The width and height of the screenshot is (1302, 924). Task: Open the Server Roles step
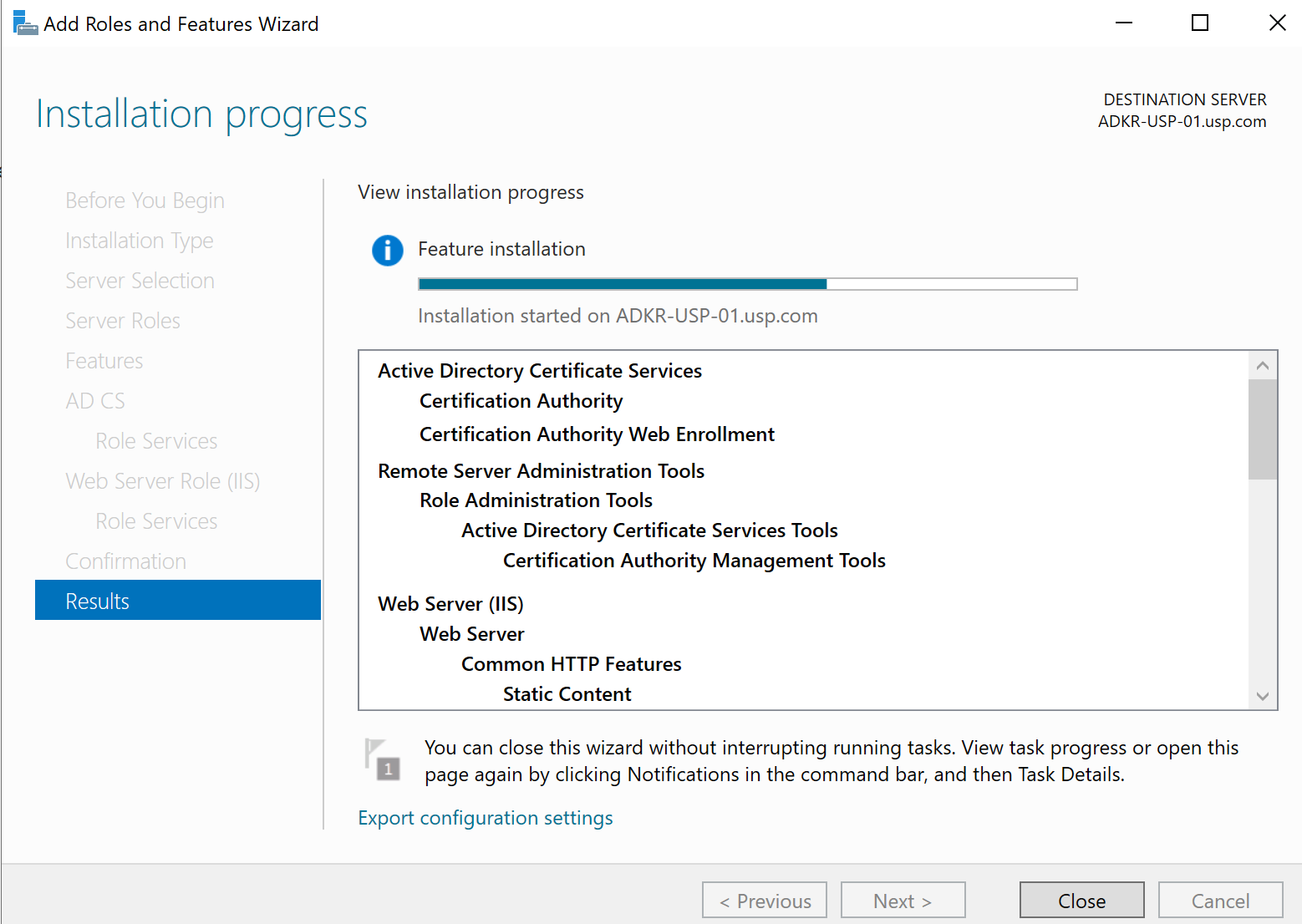(x=123, y=321)
